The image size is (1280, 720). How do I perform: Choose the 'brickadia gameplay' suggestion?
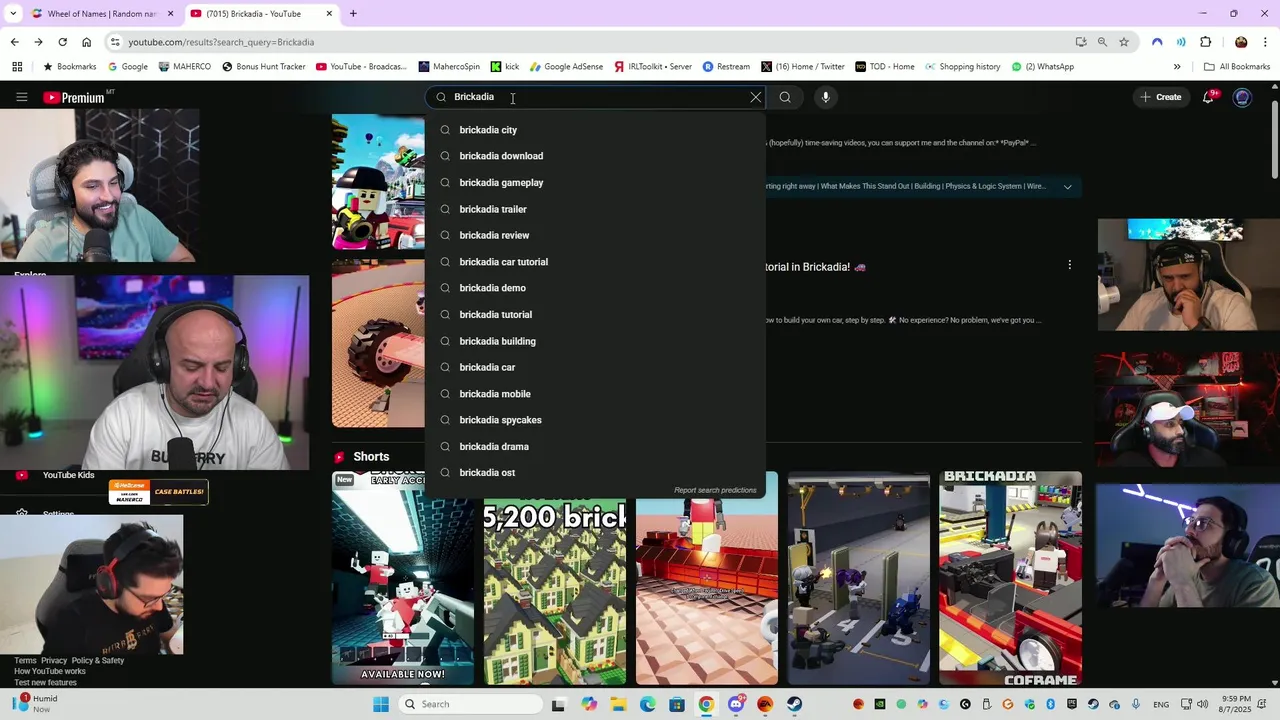[595, 183]
